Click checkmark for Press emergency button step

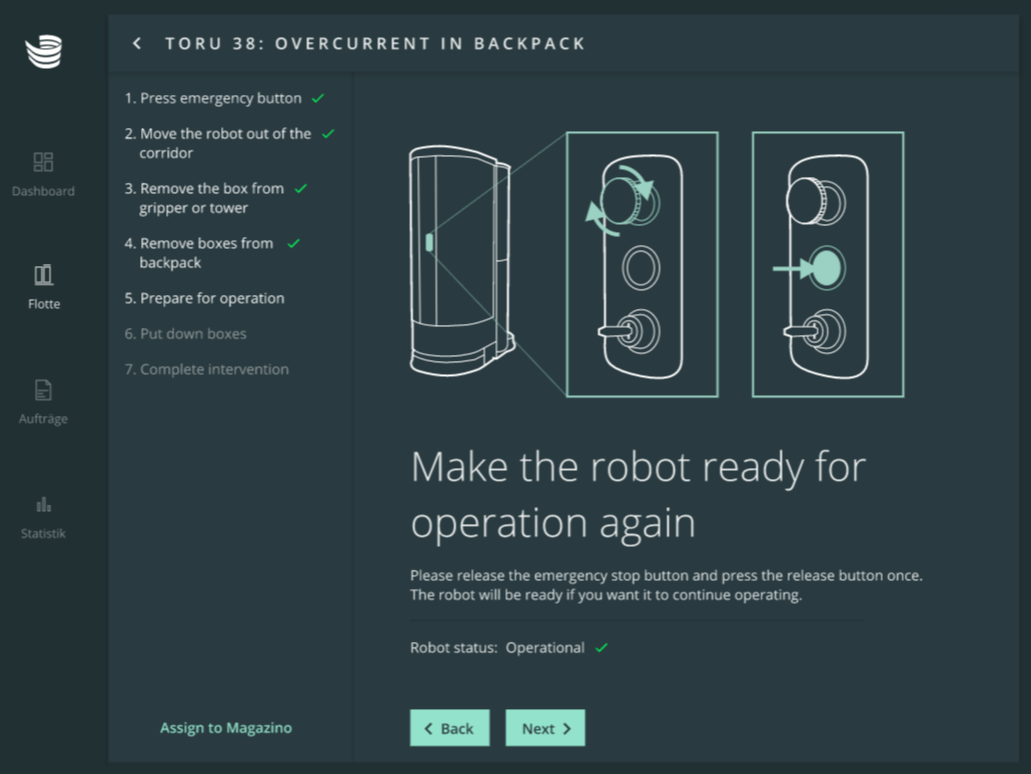point(318,99)
